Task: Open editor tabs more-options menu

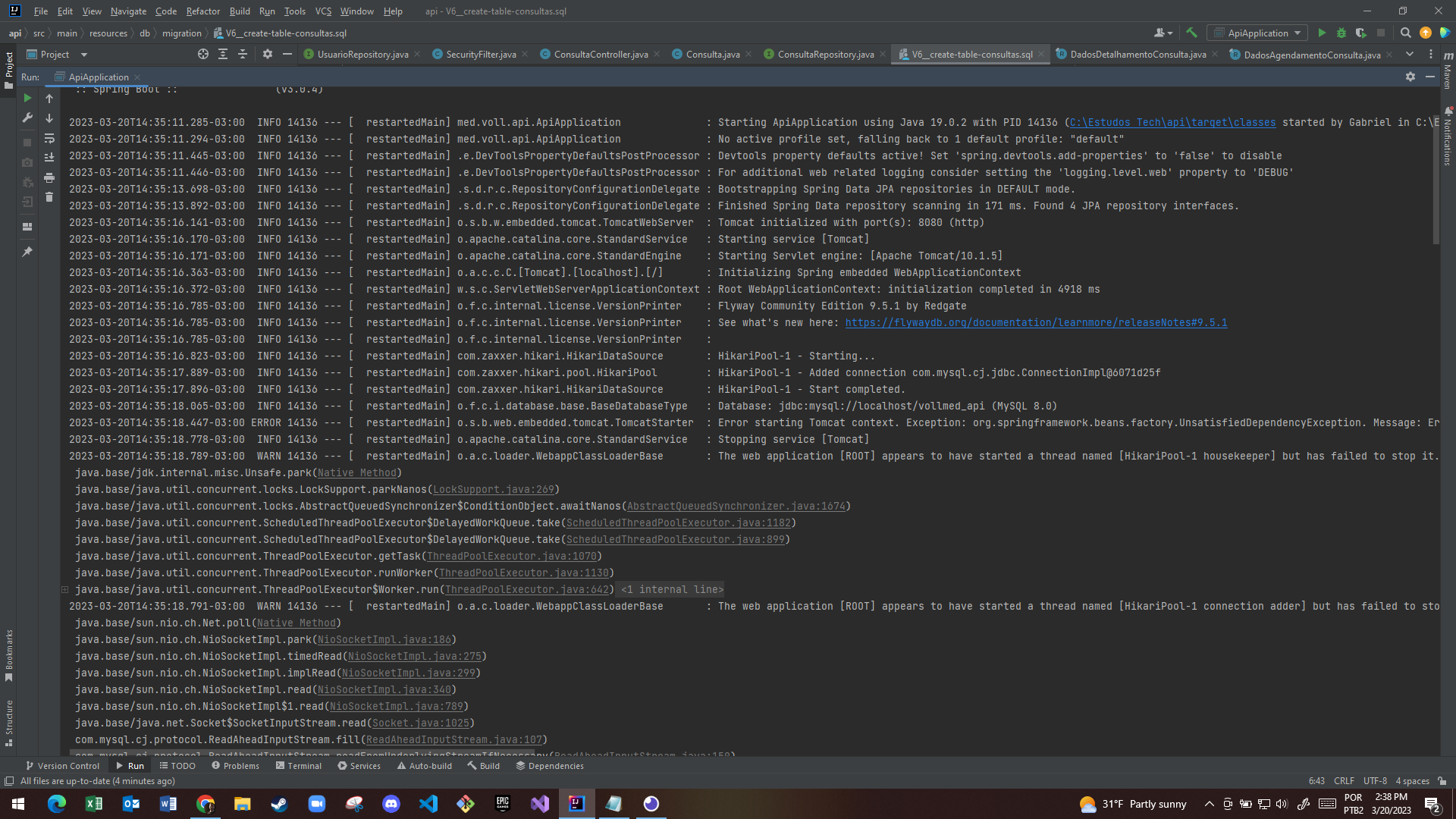Action: tap(1431, 54)
